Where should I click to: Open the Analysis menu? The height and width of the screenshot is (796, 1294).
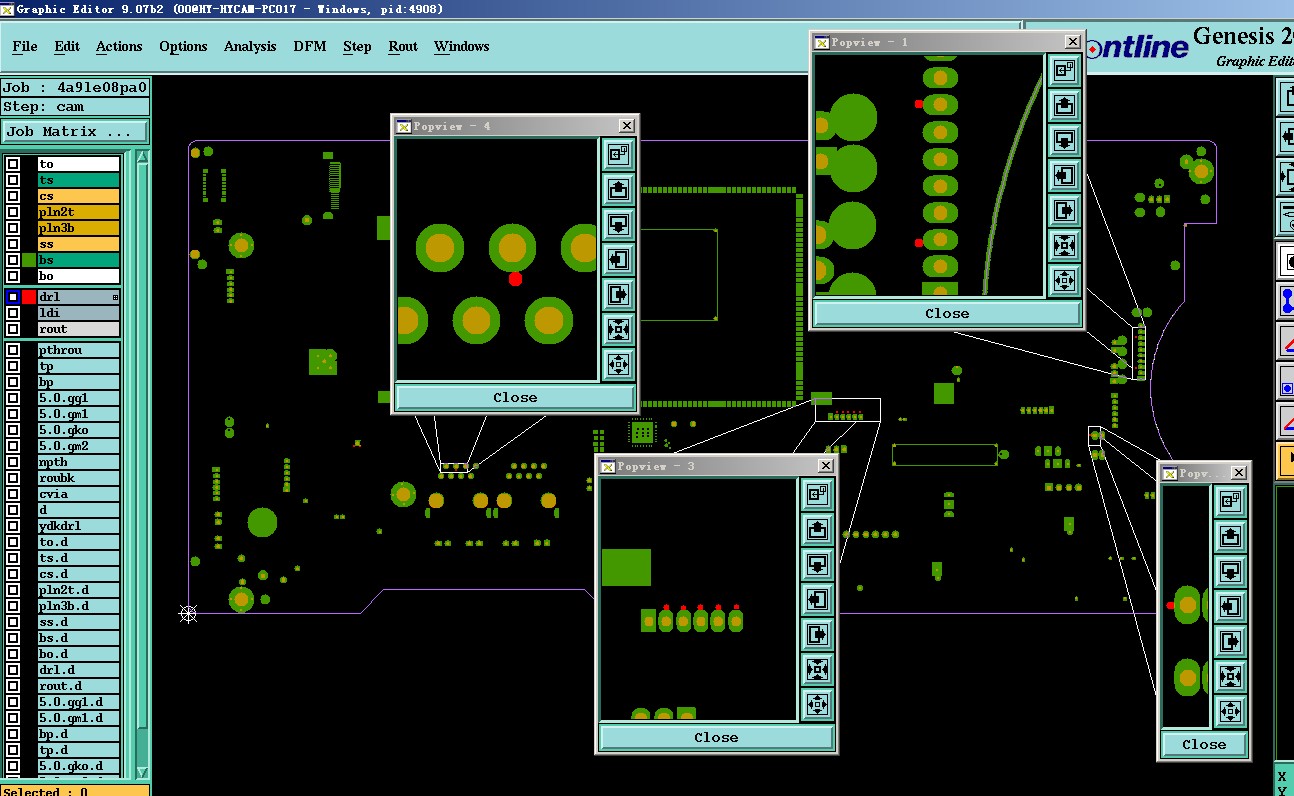[250, 46]
